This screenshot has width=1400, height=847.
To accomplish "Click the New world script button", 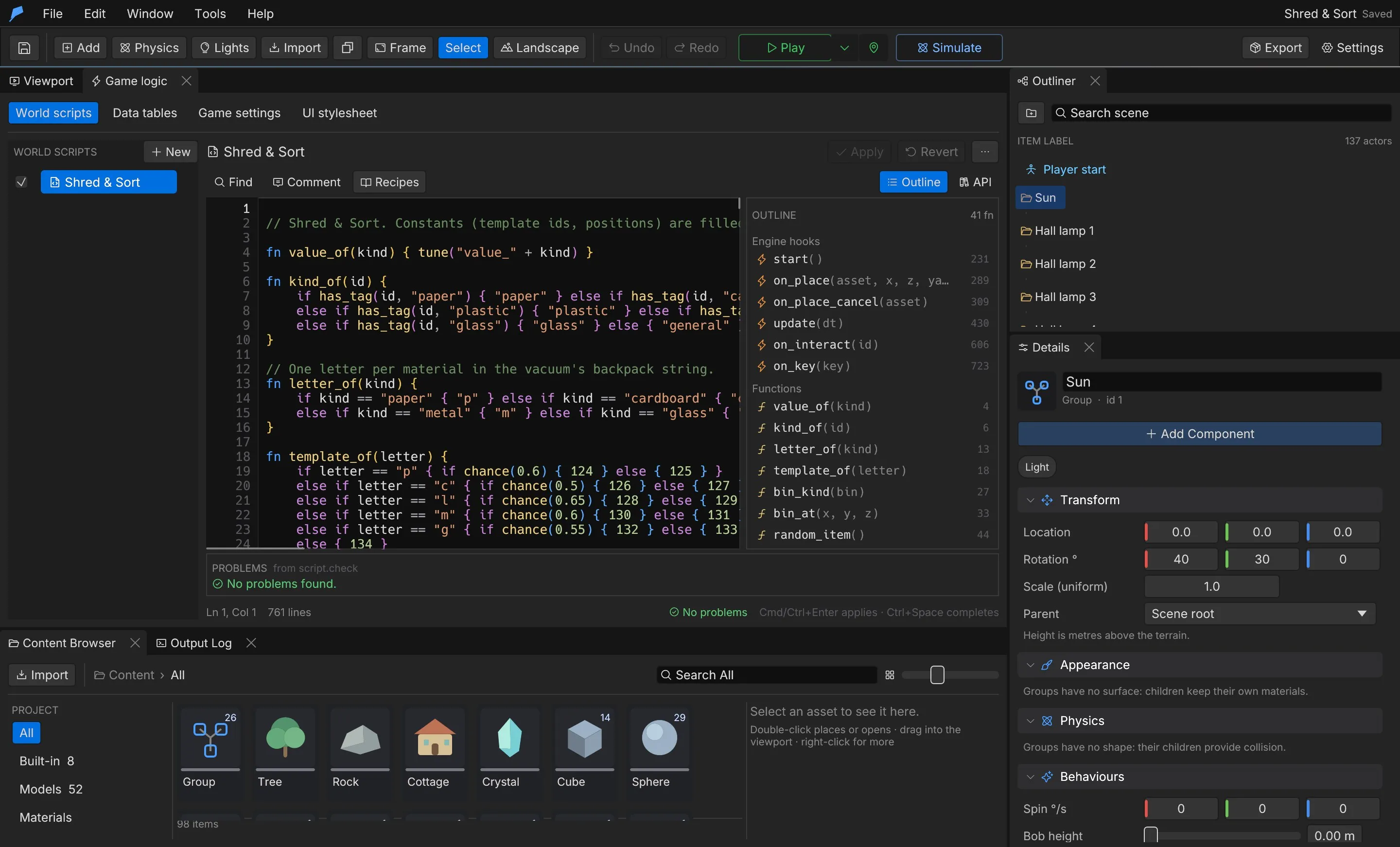I will pos(171,152).
